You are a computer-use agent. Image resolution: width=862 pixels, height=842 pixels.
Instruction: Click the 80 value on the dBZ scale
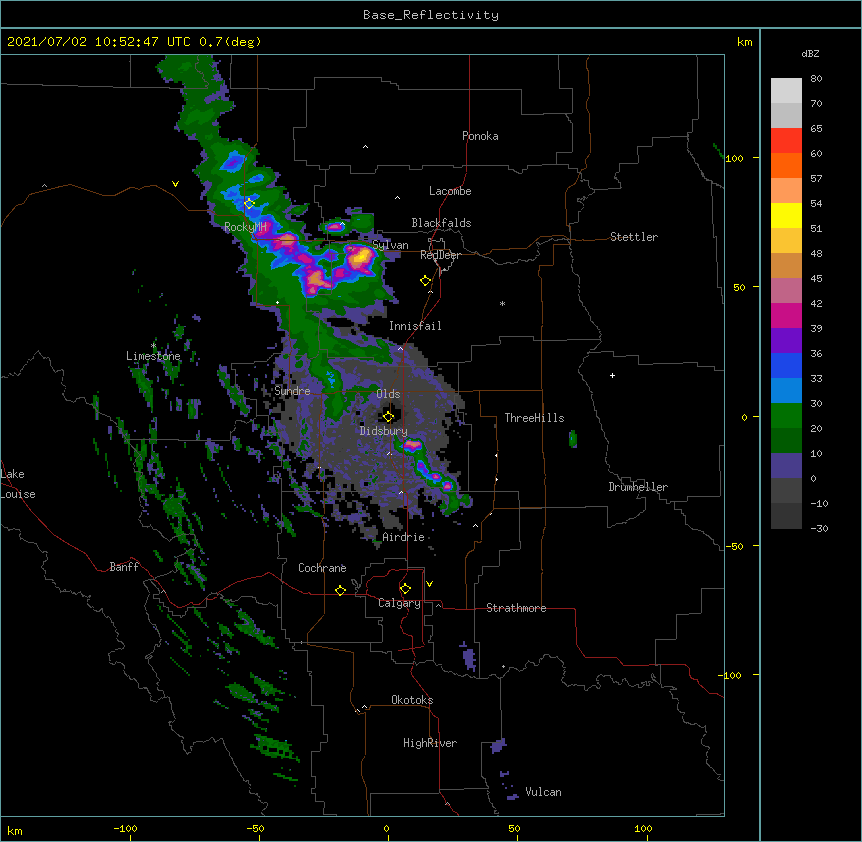point(816,79)
